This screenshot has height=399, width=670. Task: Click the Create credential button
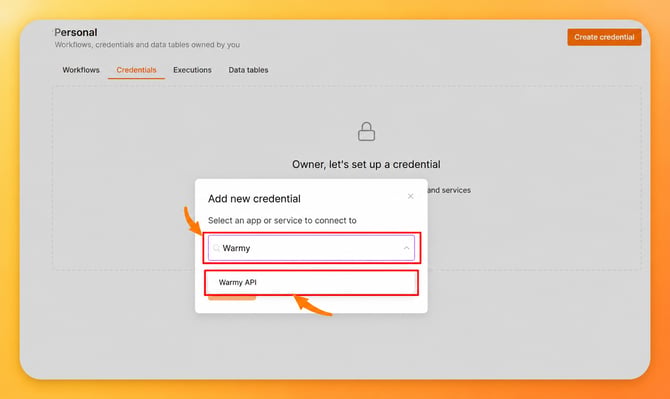[604, 37]
